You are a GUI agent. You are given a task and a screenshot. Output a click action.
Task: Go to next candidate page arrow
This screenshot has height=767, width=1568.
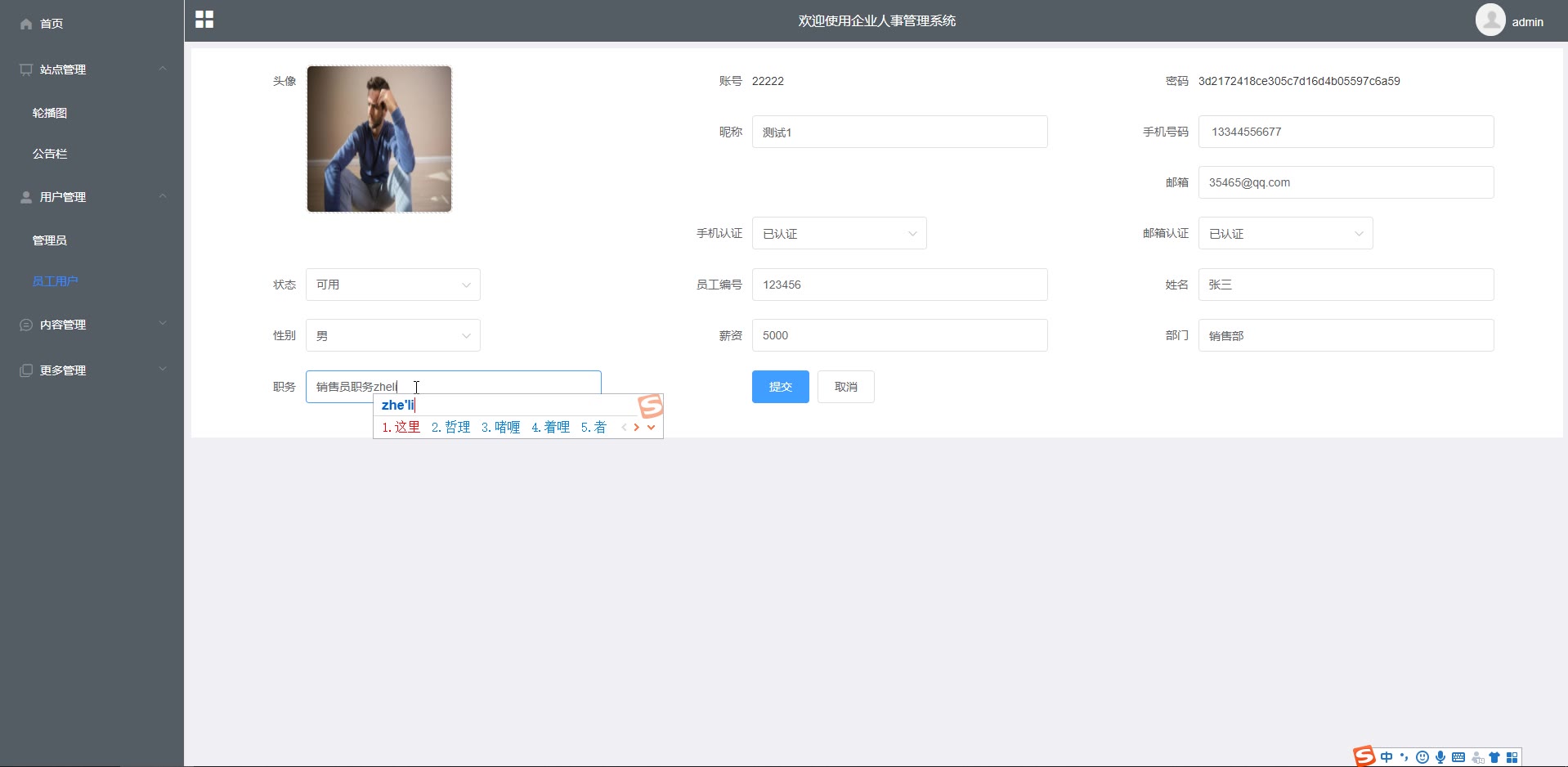click(x=637, y=427)
